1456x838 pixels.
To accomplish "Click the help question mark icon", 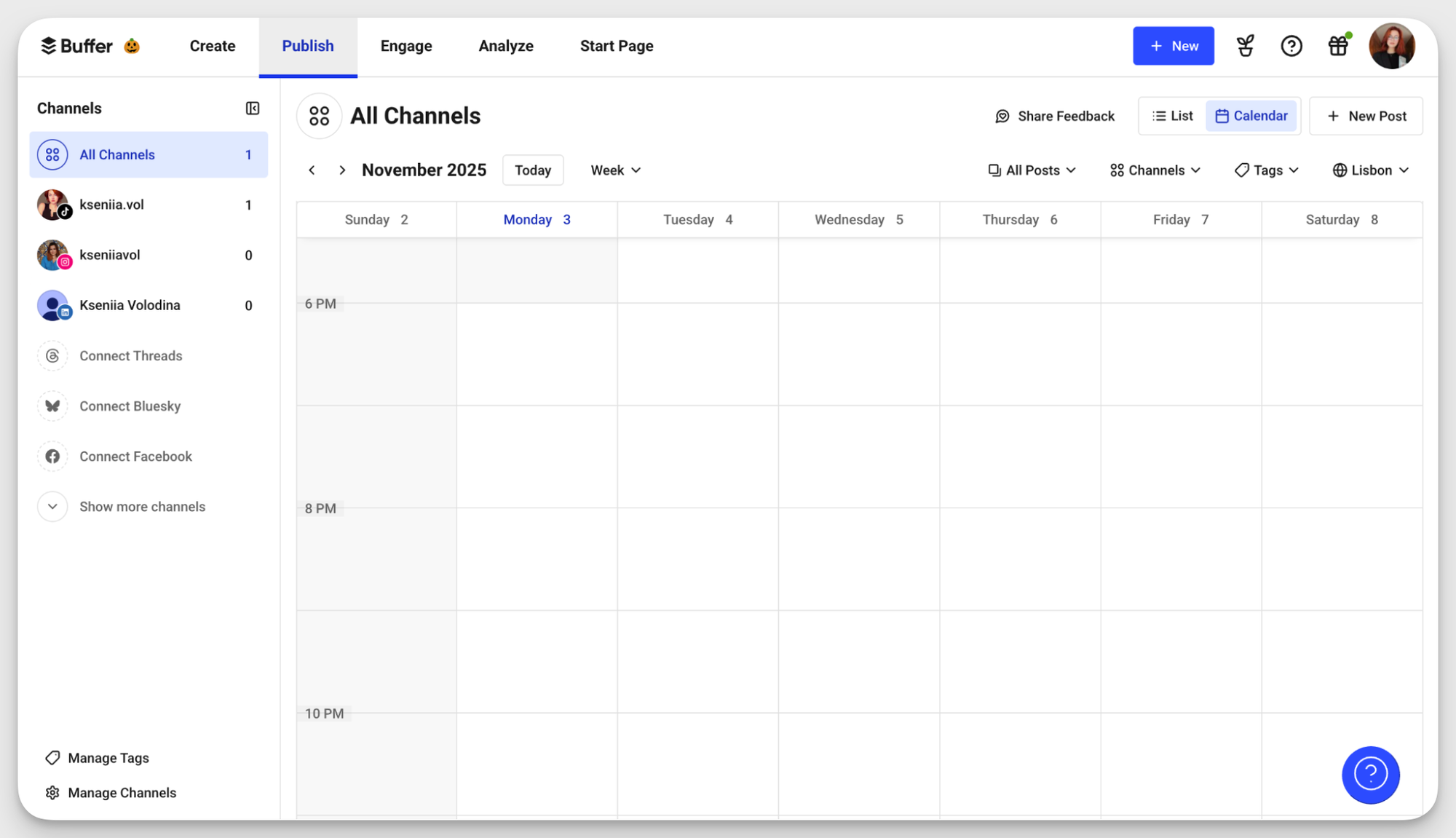I will [1291, 45].
